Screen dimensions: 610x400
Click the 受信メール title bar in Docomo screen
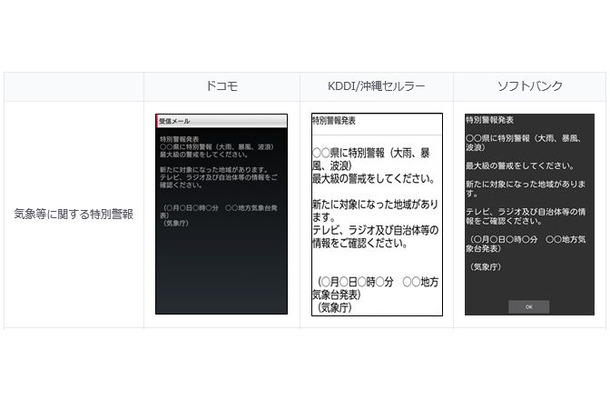[x=222, y=121]
